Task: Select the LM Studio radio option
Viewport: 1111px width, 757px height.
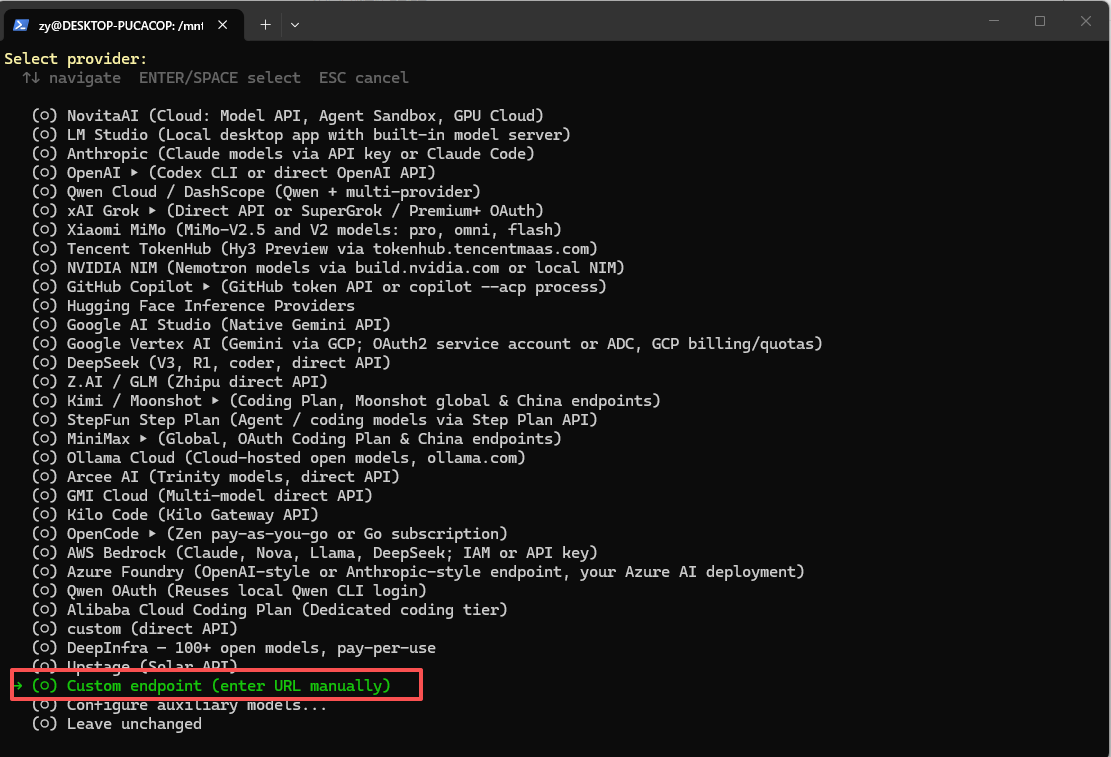Action: point(44,135)
